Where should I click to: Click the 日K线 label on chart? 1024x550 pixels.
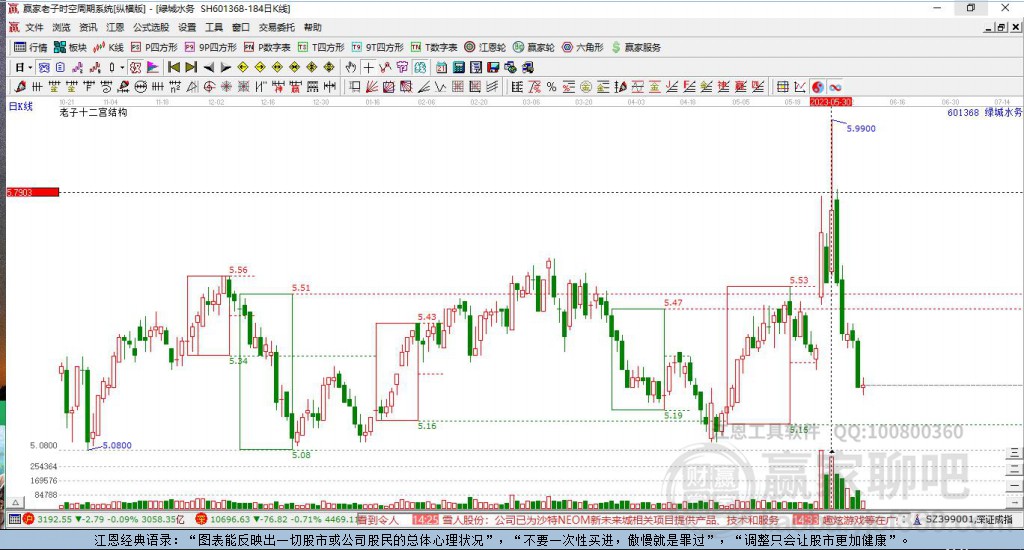coord(21,106)
